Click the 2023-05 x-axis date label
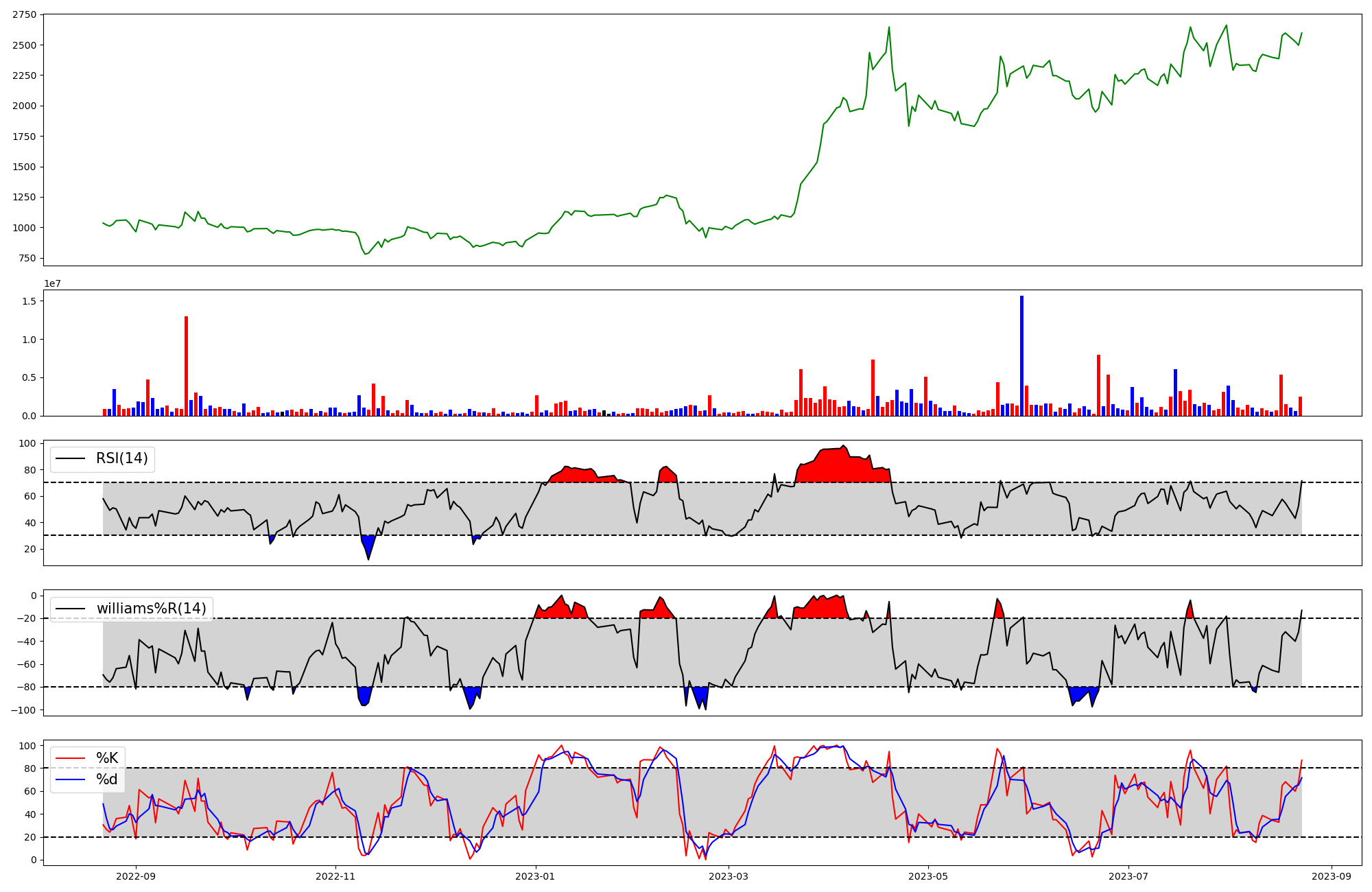The image size is (1372, 892). pyautogui.click(x=928, y=876)
